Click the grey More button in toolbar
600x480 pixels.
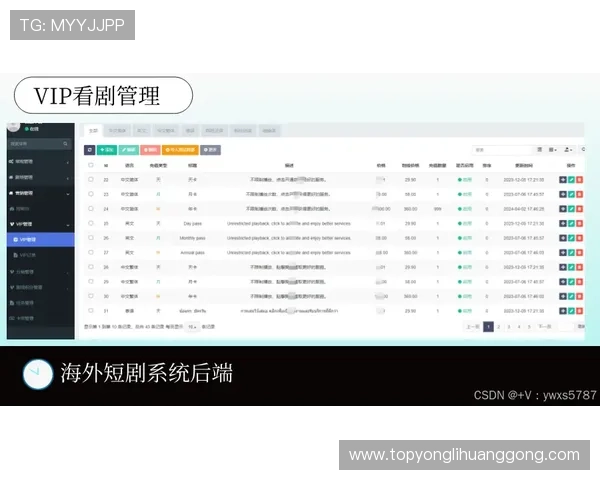click(x=210, y=150)
